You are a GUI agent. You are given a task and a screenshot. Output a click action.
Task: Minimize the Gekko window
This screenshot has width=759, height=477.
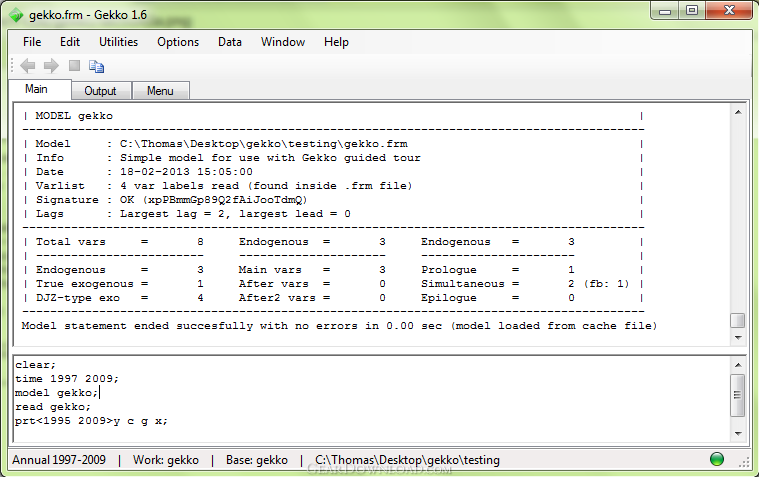(x=666, y=11)
